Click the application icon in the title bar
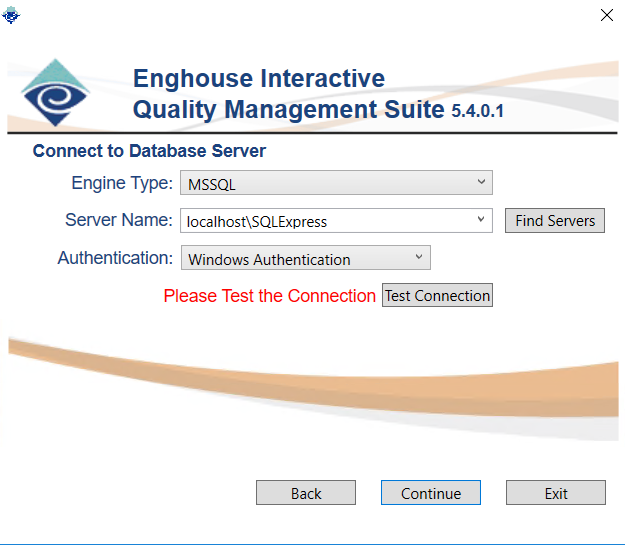This screenshot has width=625, height=545. pyautogui.click(x=11, y=14)
